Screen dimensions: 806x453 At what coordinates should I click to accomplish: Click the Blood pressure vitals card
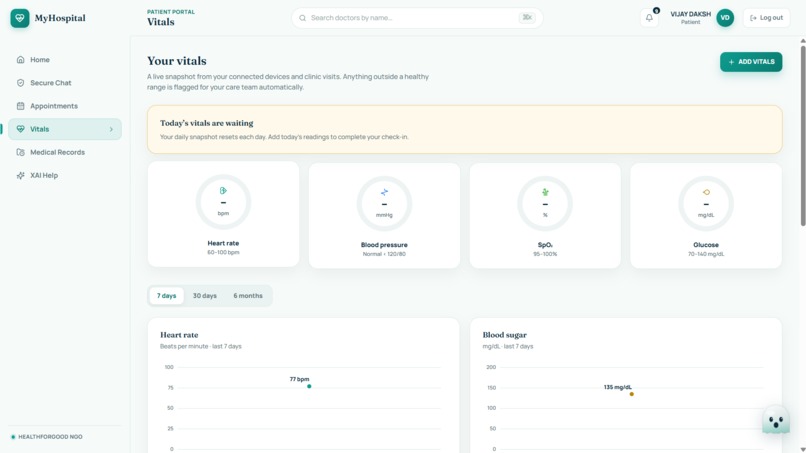(384, 215)
